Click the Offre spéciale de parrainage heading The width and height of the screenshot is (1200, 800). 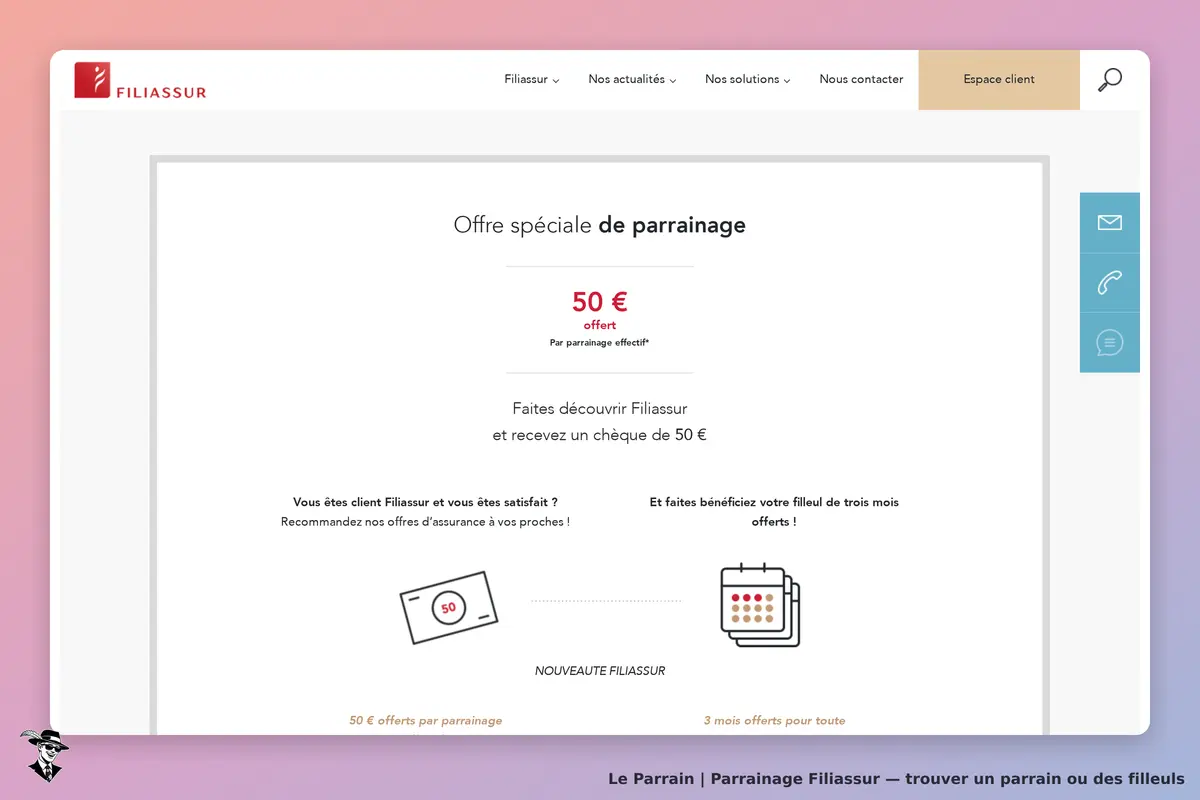tap(600, 225)
